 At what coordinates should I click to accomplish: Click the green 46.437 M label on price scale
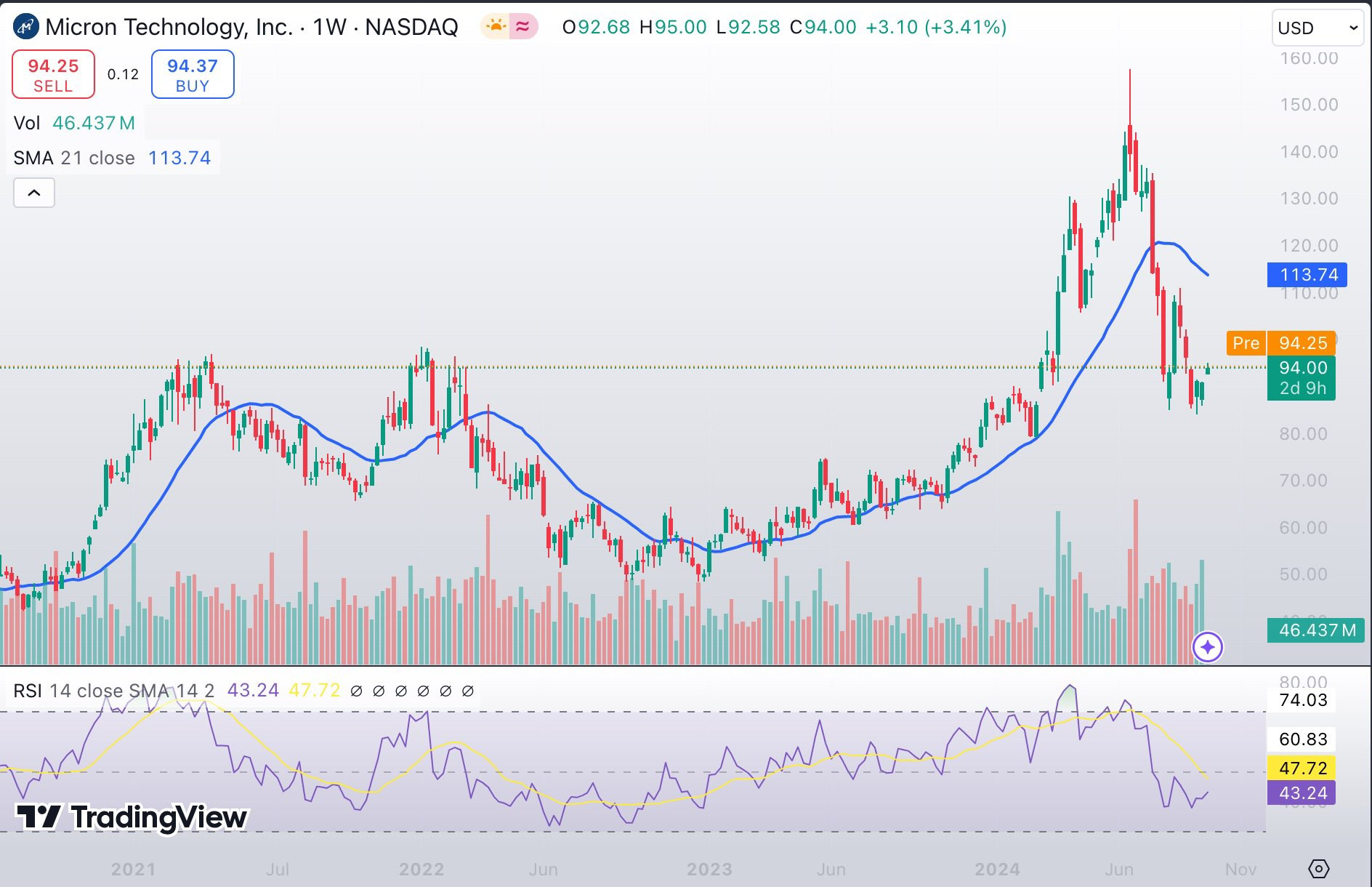(1316, 630)
